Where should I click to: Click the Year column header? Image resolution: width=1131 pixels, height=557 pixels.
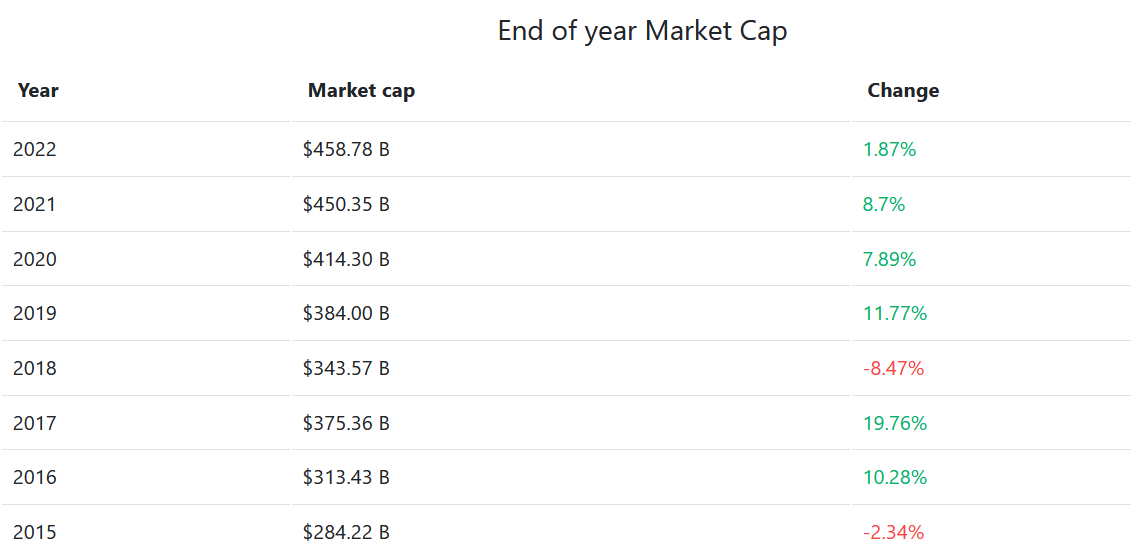click(x=38, y=91)
